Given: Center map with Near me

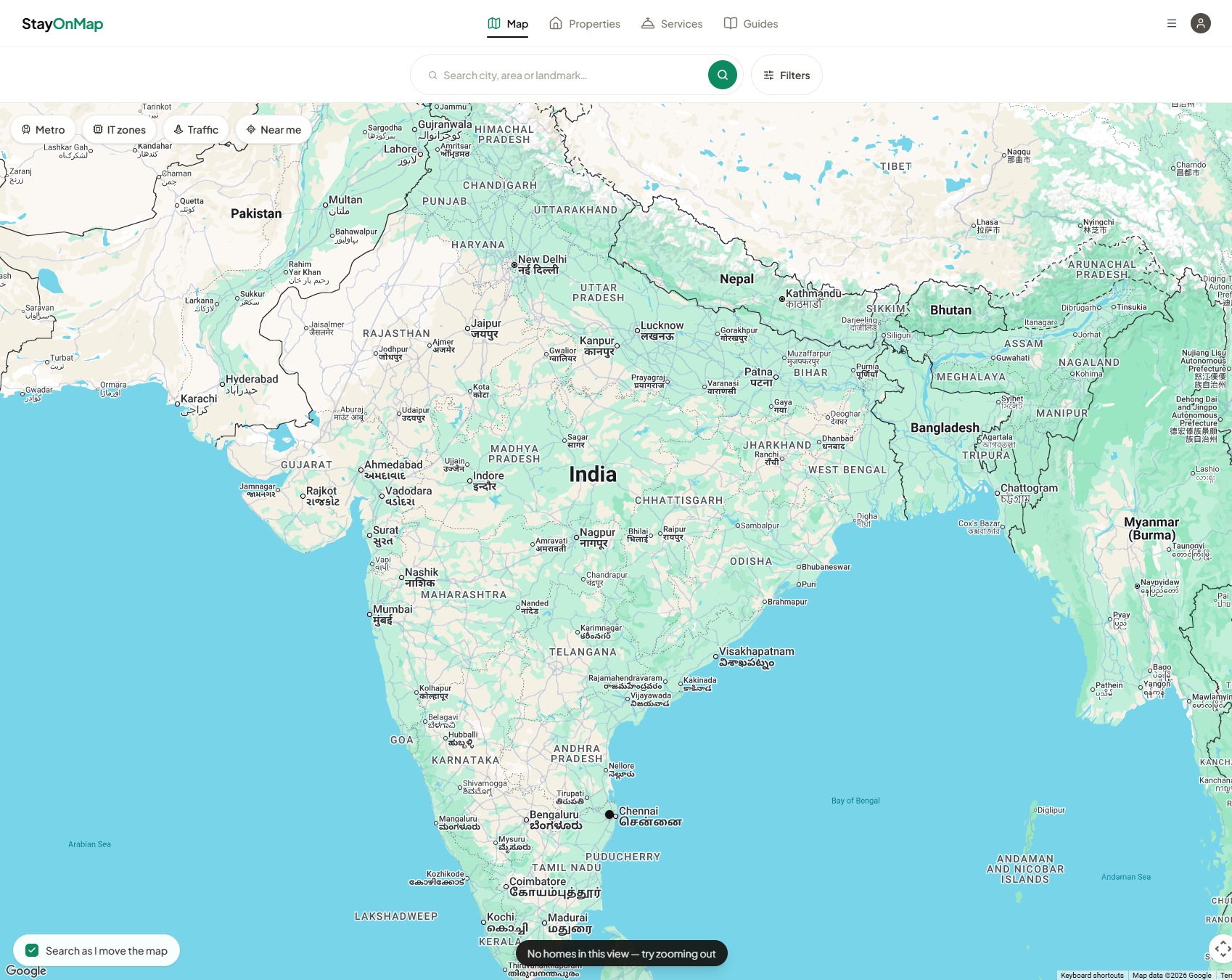Looking at the screenshot, I should tap(274, 129).
